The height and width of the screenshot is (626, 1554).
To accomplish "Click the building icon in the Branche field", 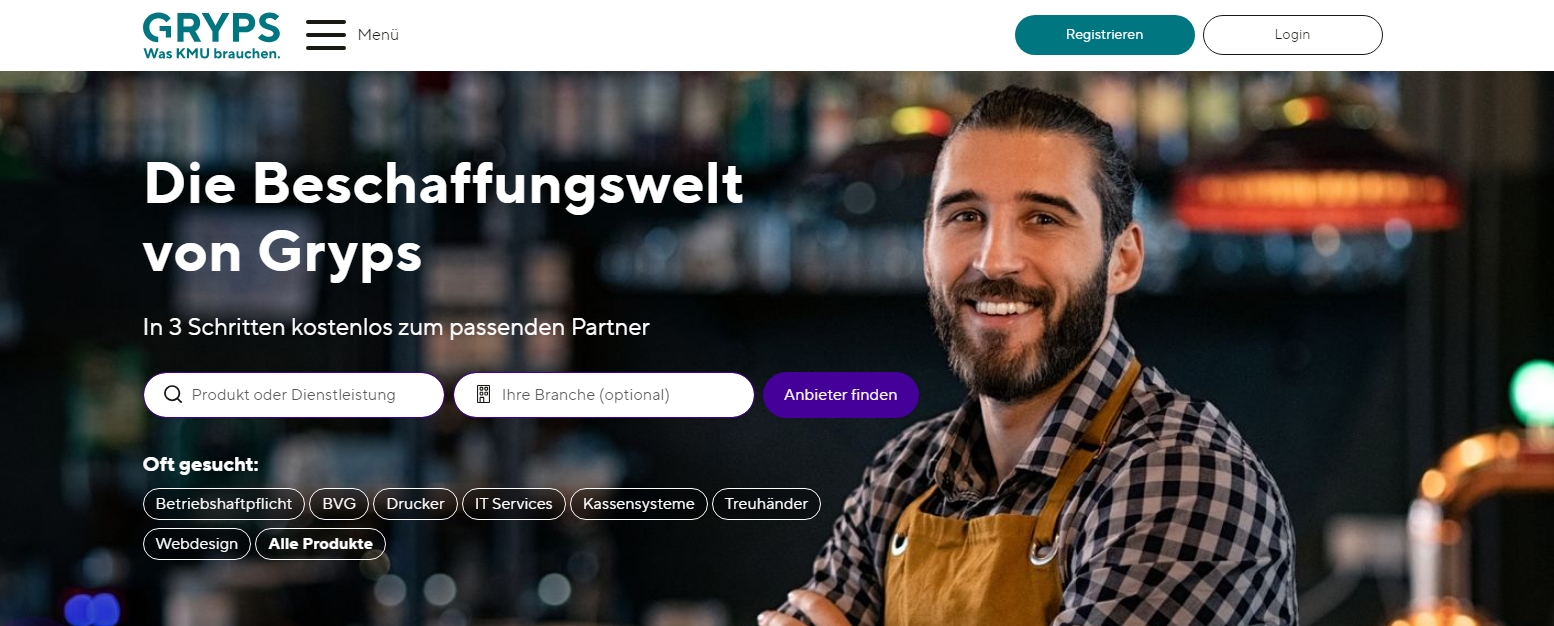I will 483,394.
